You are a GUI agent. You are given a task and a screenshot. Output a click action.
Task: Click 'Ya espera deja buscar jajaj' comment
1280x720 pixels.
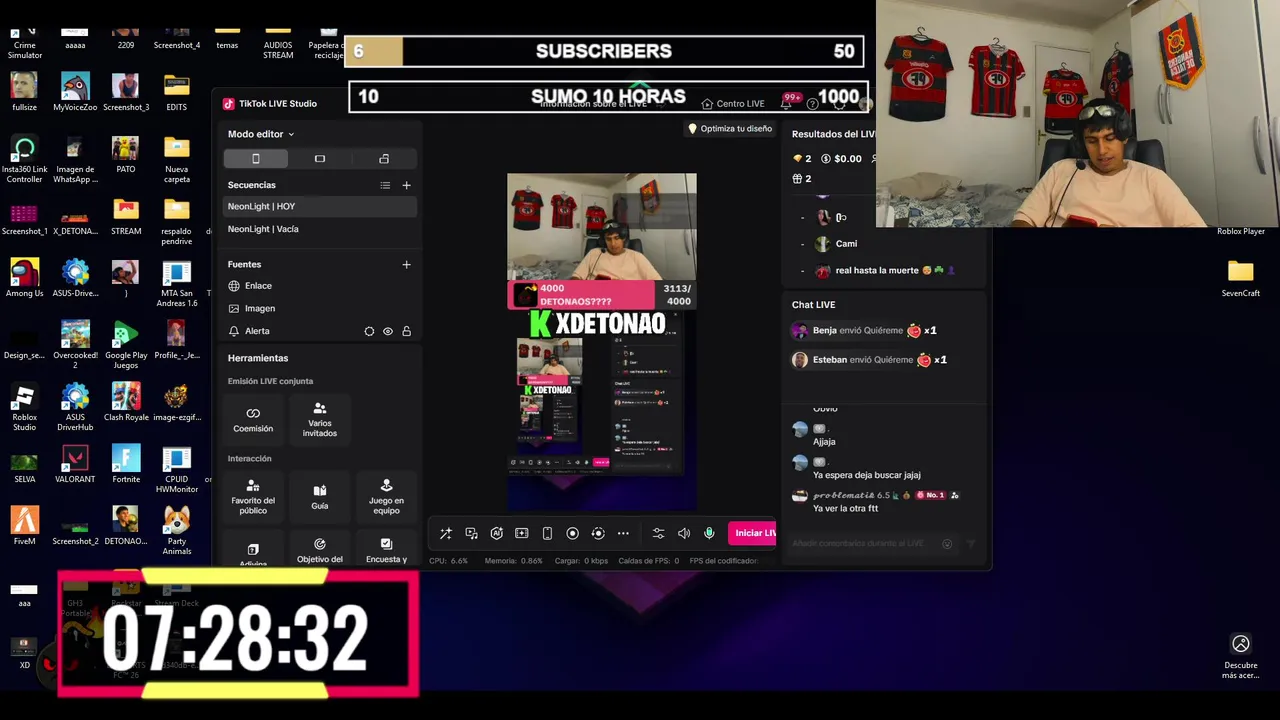point(866,475)
